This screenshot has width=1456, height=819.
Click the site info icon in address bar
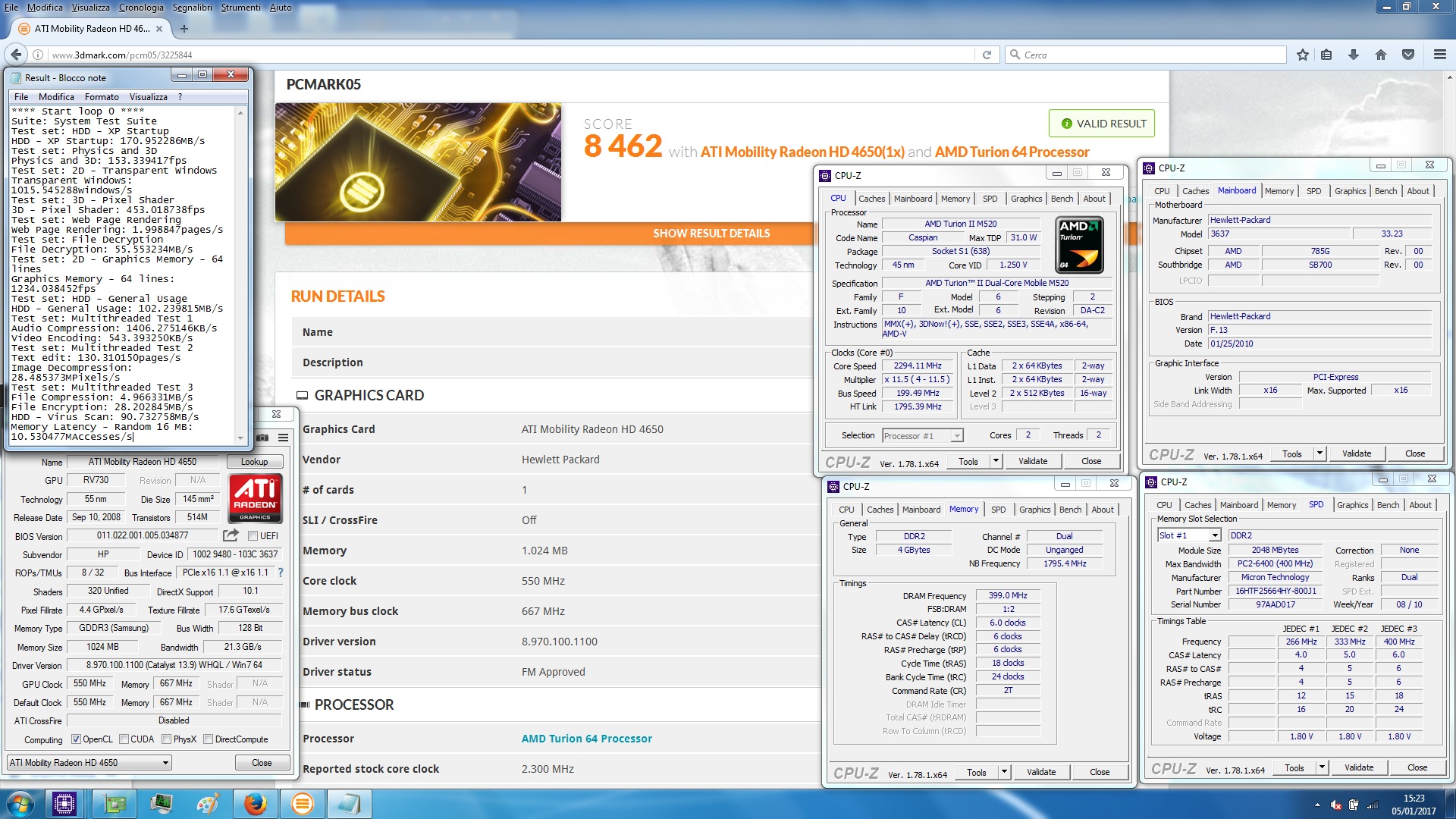coord(38,55)
